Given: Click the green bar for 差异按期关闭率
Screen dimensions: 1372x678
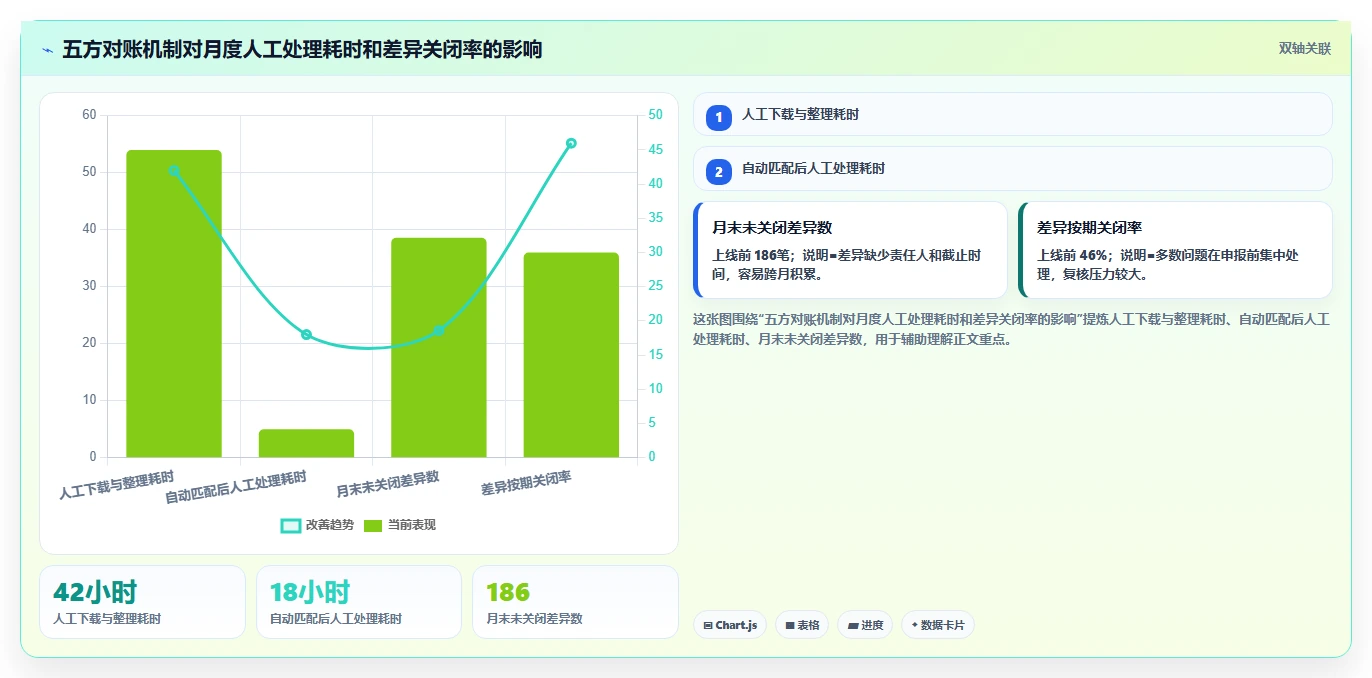Looking at the screenshot, I should pos(571,355).
